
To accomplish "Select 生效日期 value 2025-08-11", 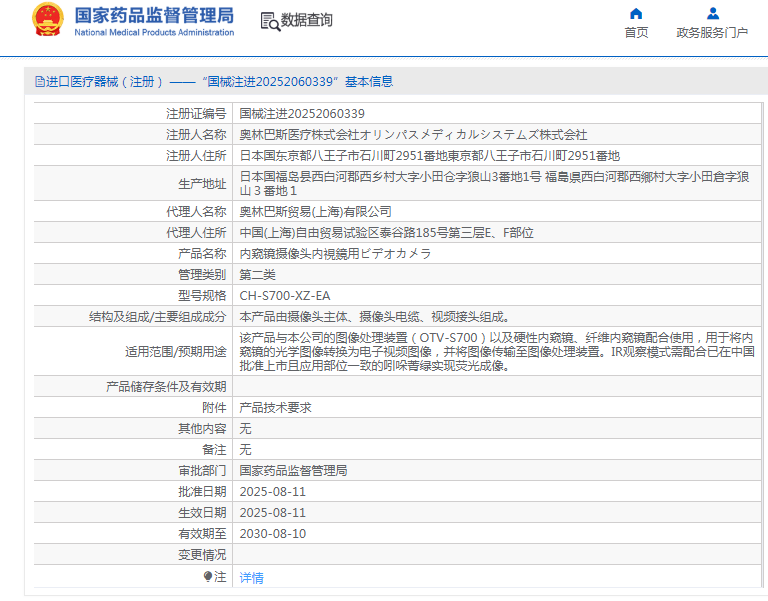I will 272,513.
